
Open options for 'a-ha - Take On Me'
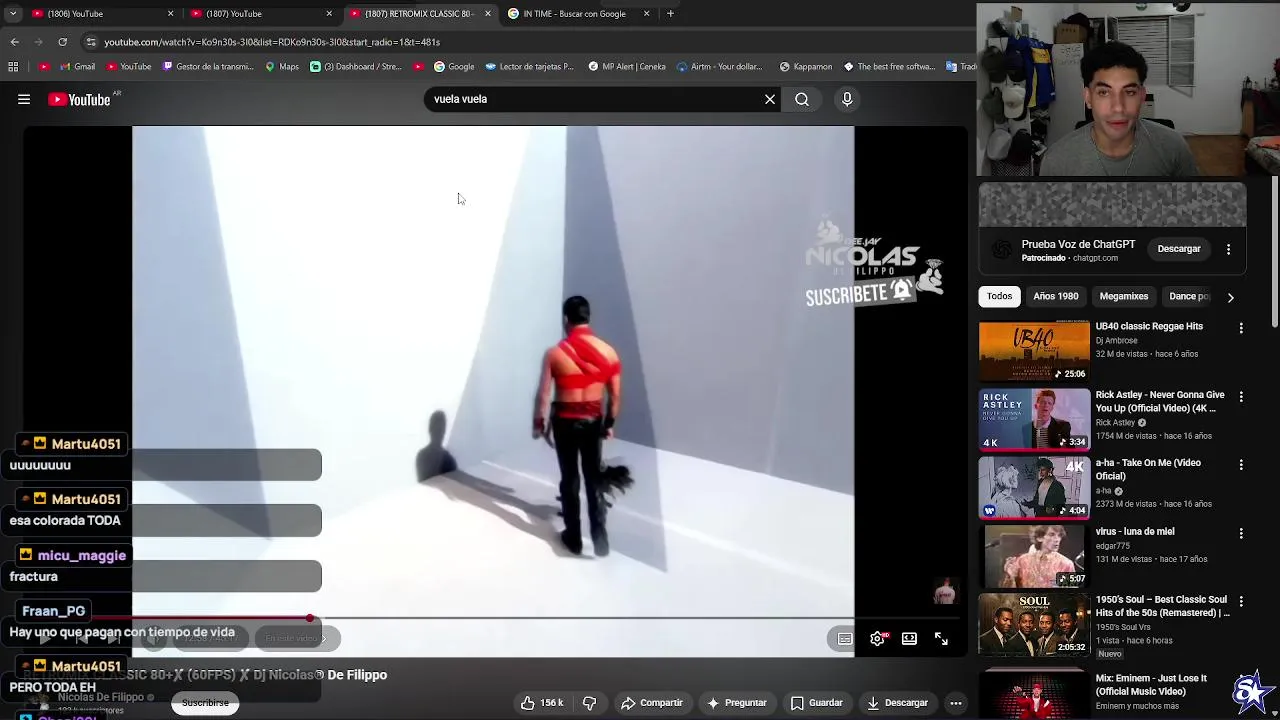[x=1241, y=464]
